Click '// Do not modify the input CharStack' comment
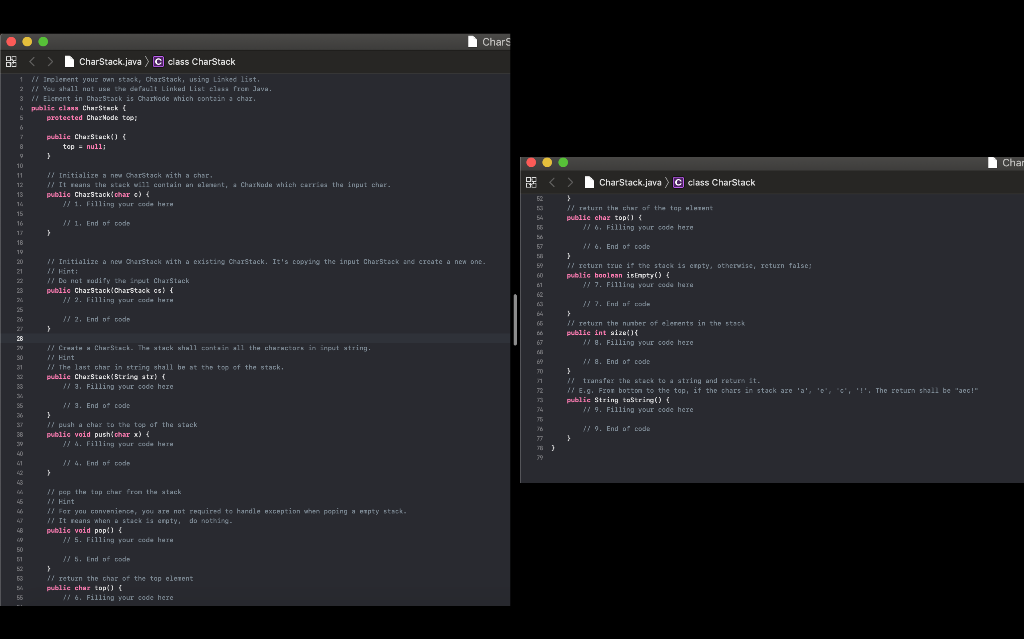Image resolution: width=1024 pixels, height=639 pixels. pos(118,281)
